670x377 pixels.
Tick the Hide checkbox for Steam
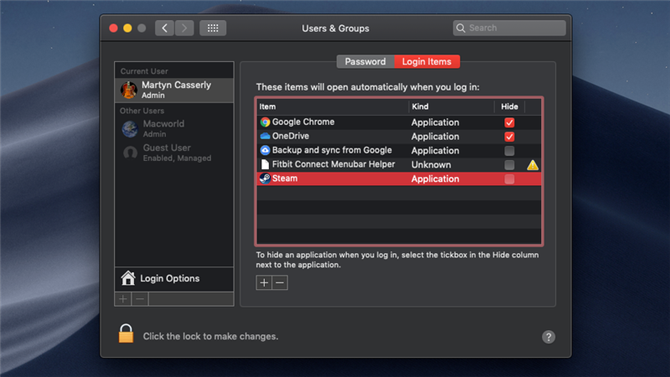click(509, 179)
